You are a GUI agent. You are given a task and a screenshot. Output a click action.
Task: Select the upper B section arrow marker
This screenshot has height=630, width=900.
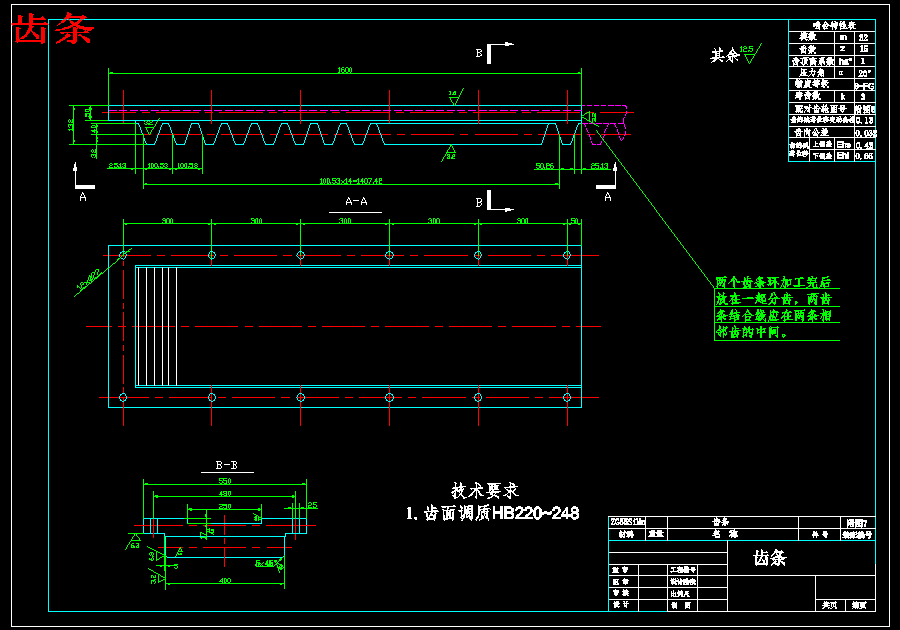point(494,53)
